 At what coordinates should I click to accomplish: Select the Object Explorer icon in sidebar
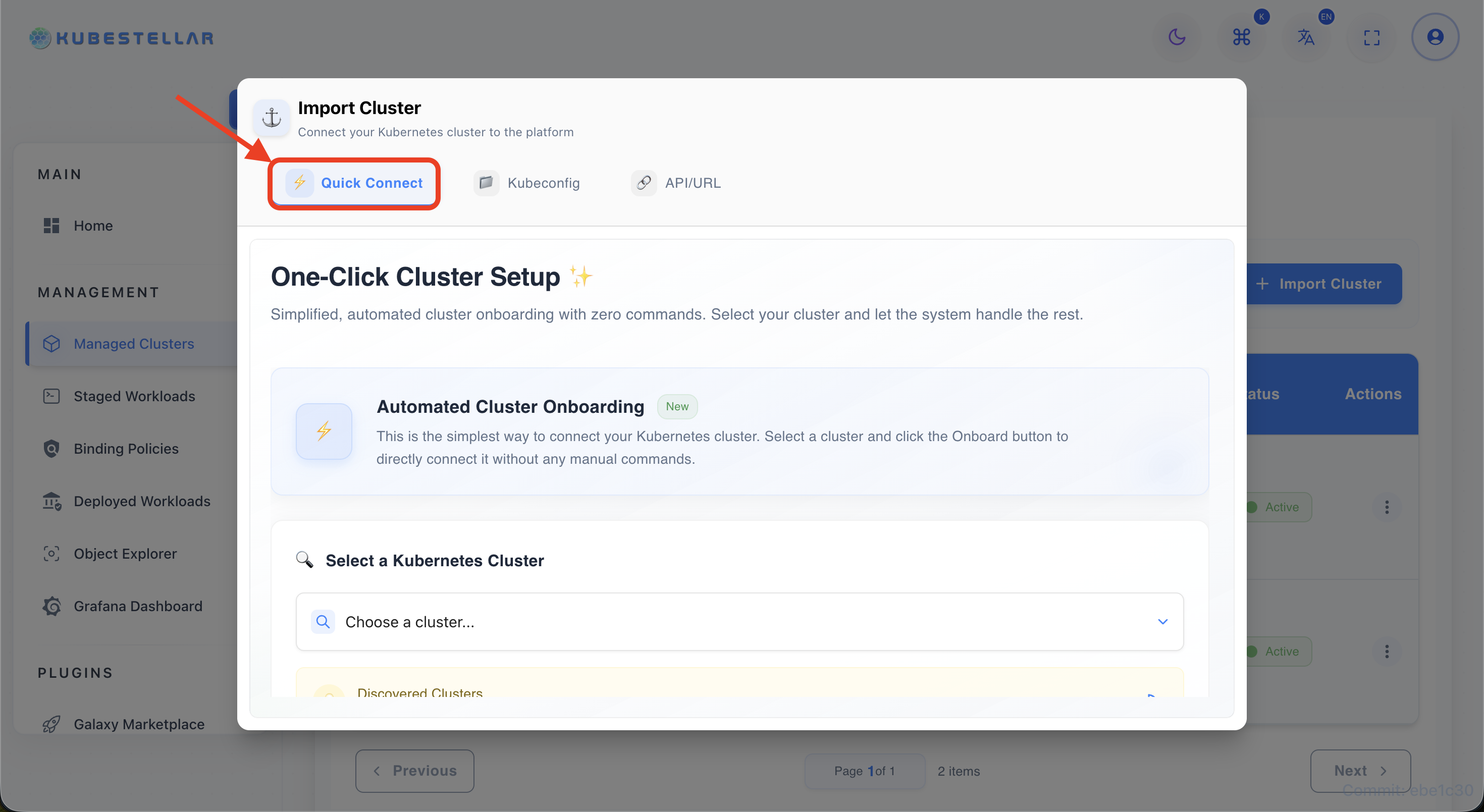pyautogui.click(x=51, y=554)
